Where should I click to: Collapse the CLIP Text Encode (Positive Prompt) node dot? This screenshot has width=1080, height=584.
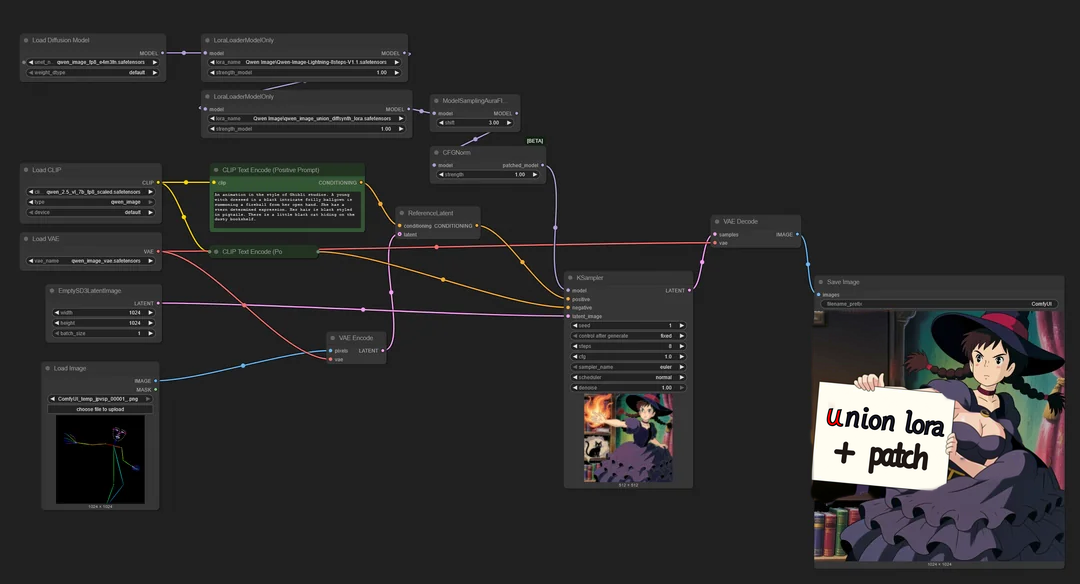pyautogui.click(x=216, y=170)
